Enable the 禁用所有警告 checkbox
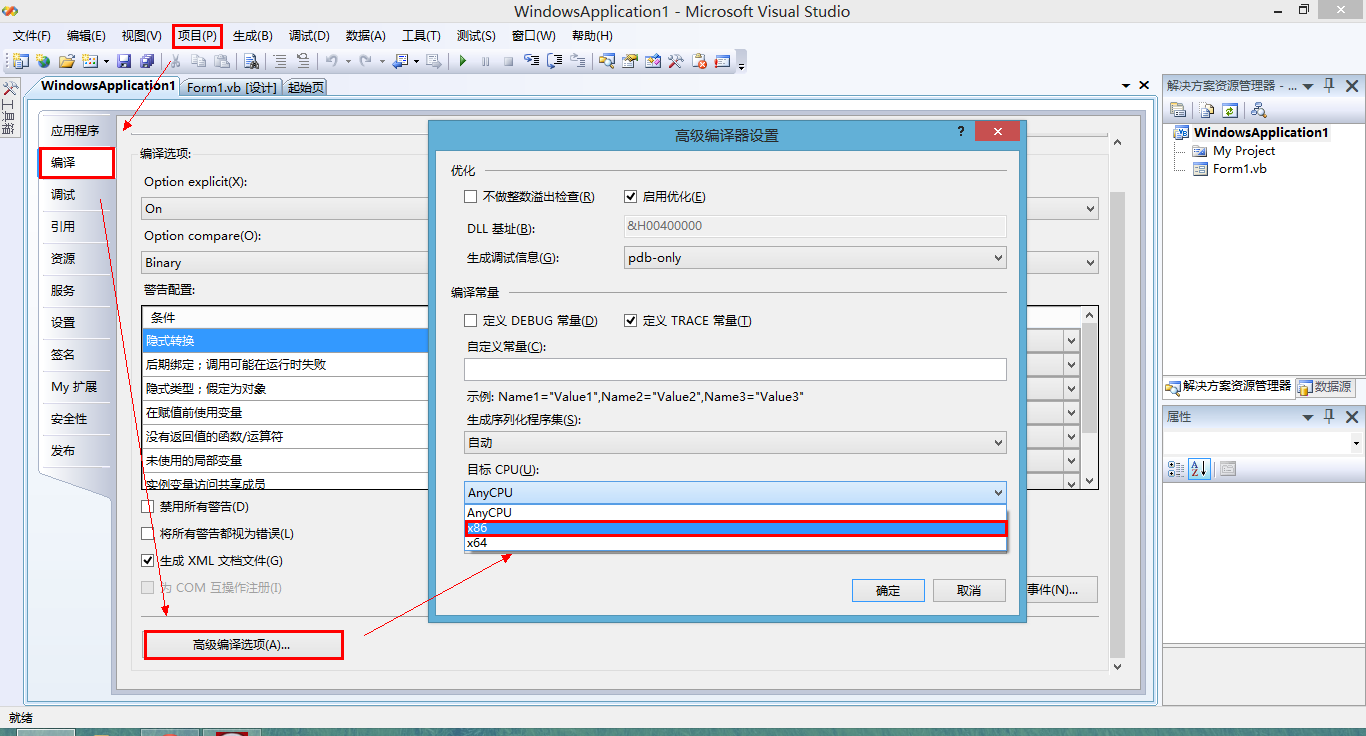Image resolution: width=1366 pixels, height=736 pixels. coord(148,507)
